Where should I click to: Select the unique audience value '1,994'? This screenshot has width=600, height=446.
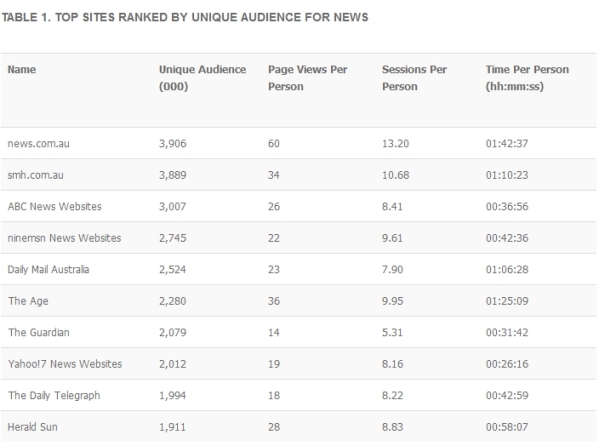pos(173,396)
